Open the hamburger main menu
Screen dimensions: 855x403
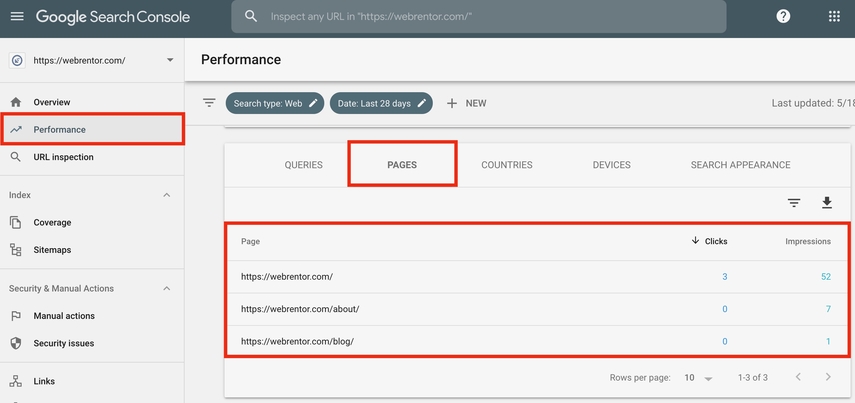[x=17, y=17]
